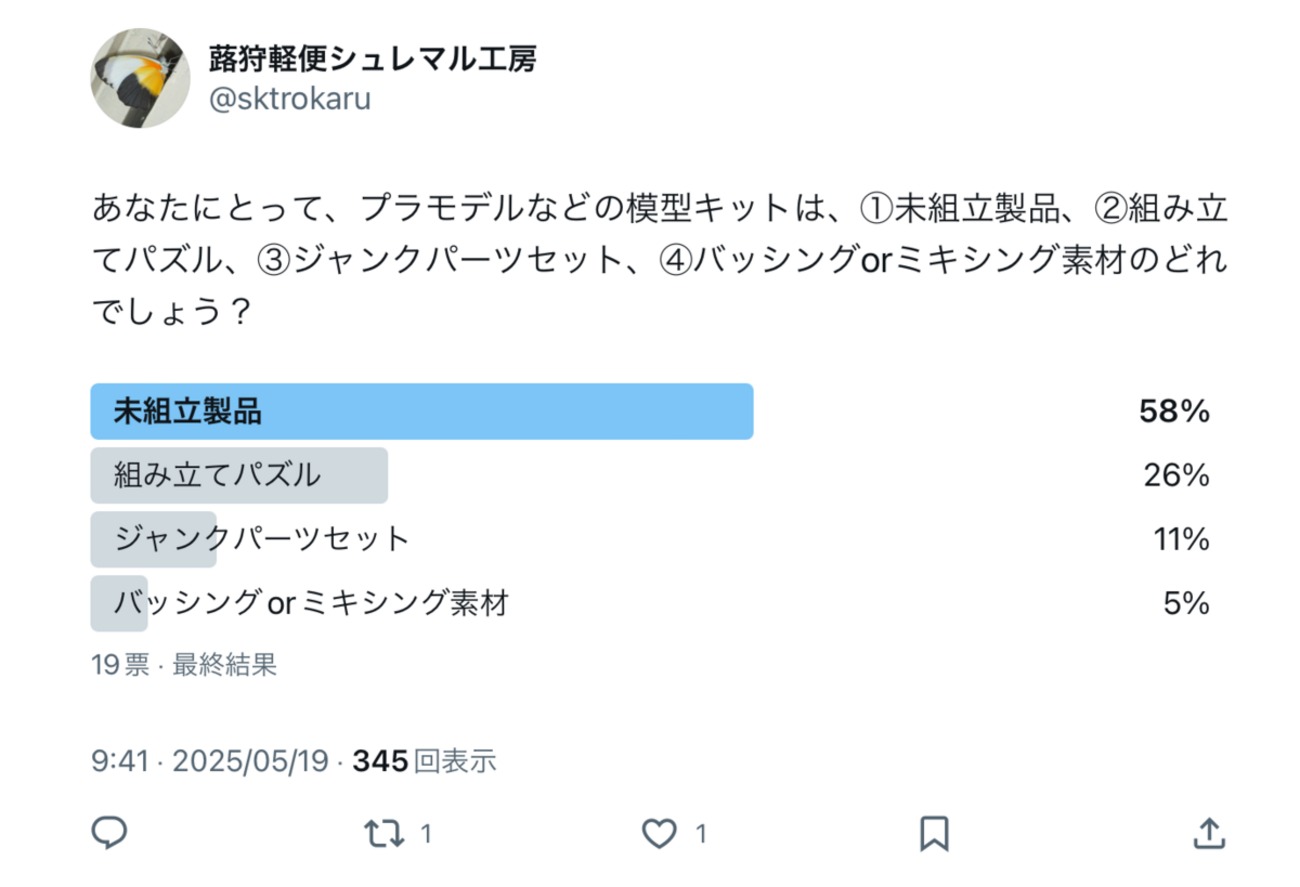This screenshot has width=1300, height=887.
Task: View the 345 回表示 view count
Action: coord(424,762)
